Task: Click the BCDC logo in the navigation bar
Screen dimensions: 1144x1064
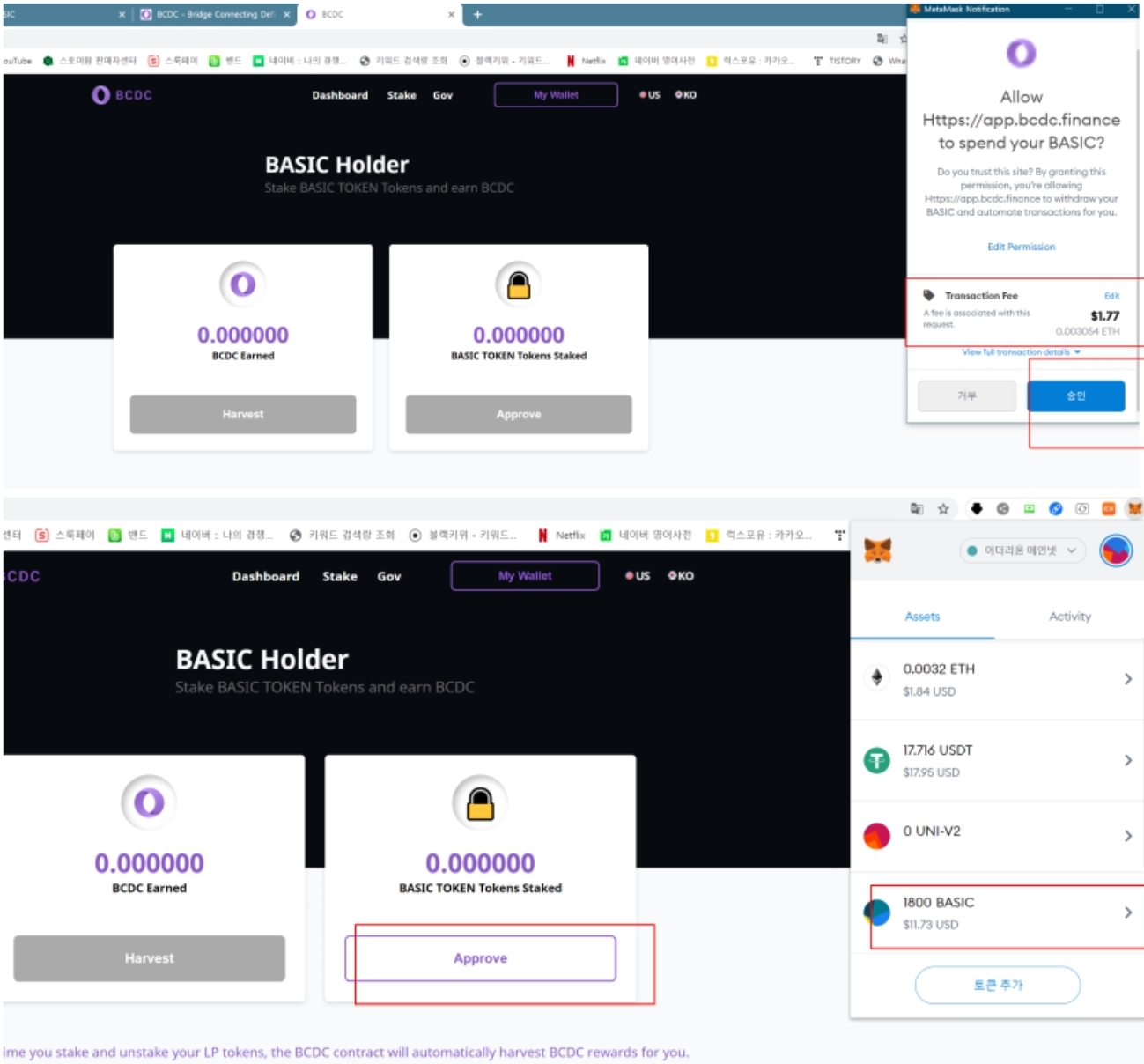Action: [x=122, y=95]
